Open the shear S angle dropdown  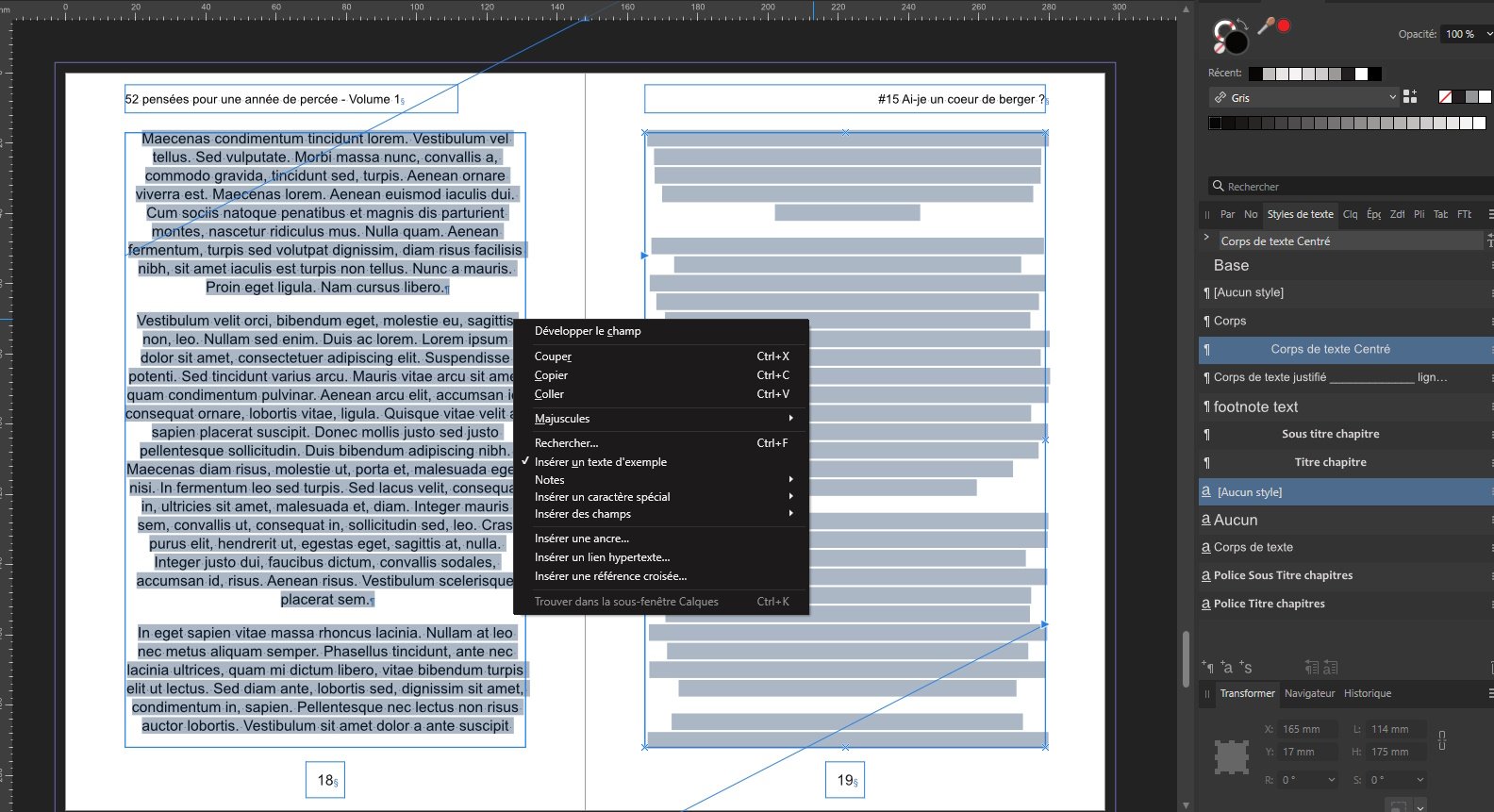(1419, 780)
